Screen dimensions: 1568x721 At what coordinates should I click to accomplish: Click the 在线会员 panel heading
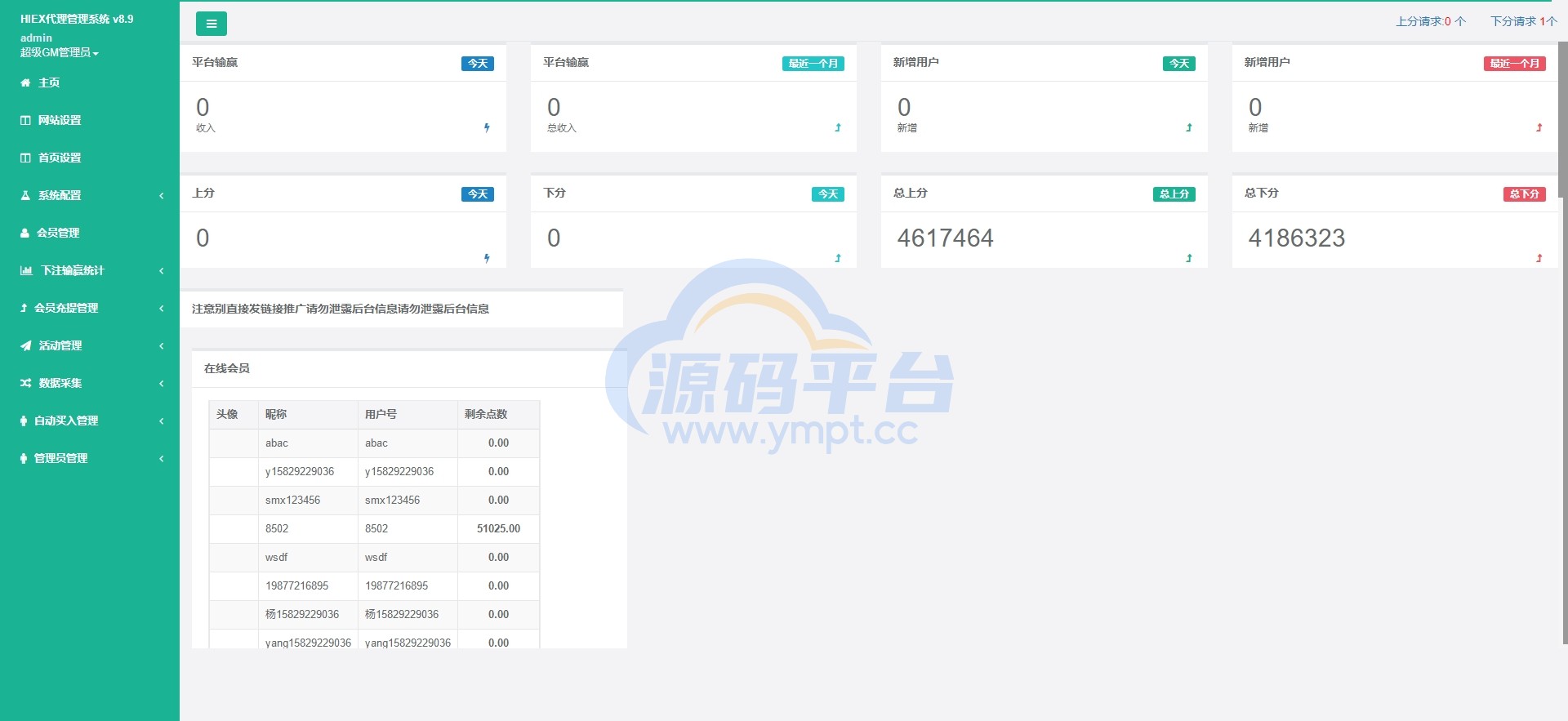click(x=227, y=369)
